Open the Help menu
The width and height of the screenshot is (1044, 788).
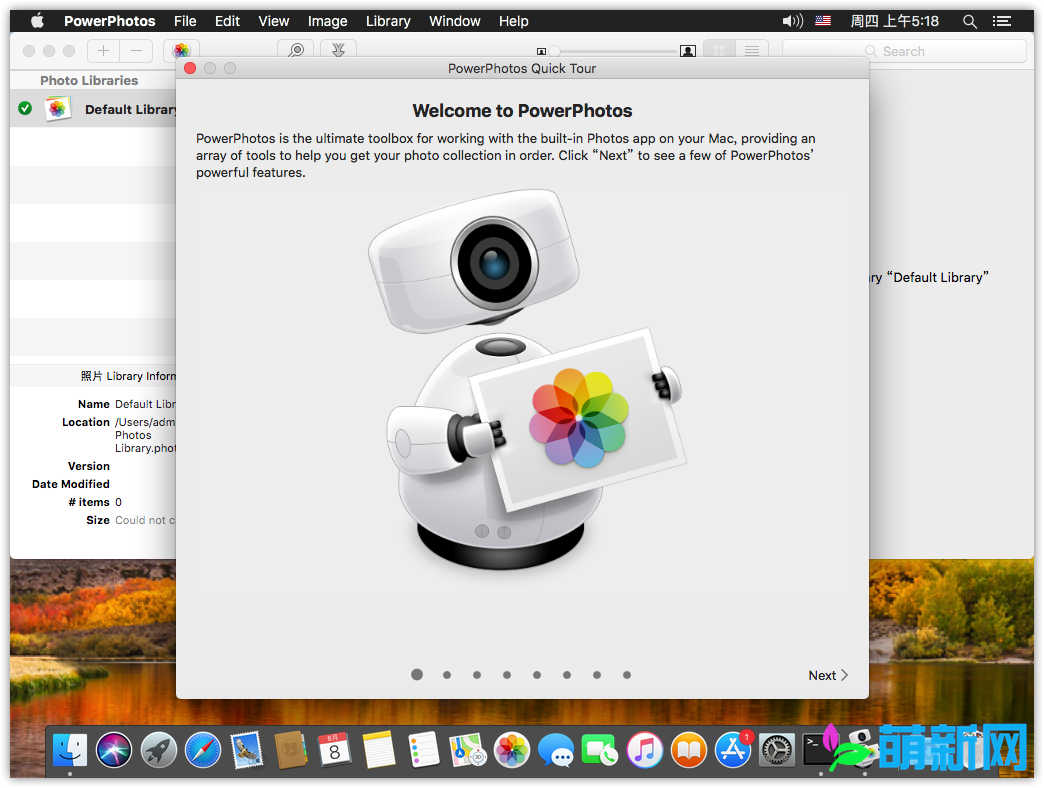coord(513,21)
